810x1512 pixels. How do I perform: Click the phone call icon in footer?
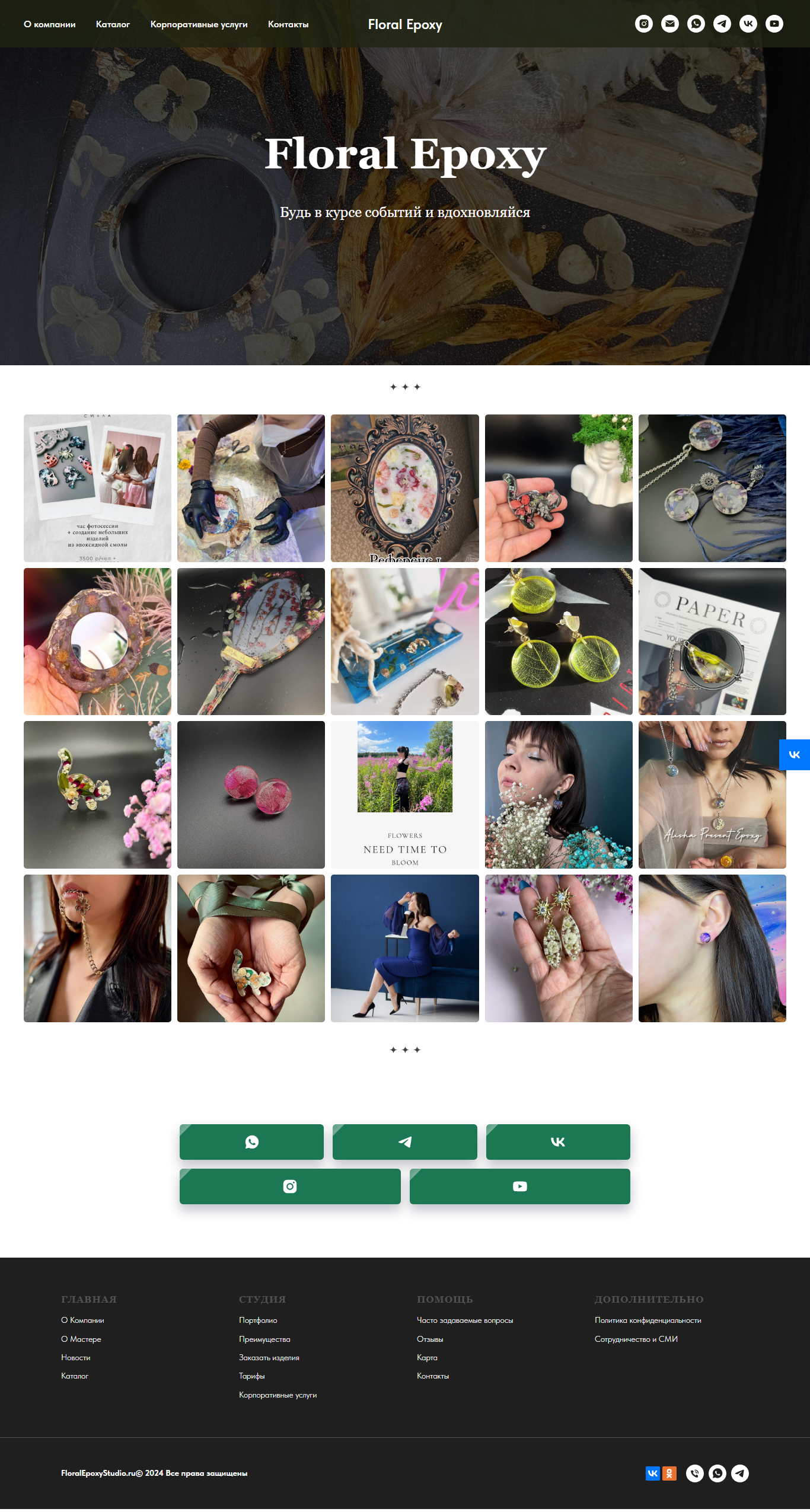[695, 1473]
